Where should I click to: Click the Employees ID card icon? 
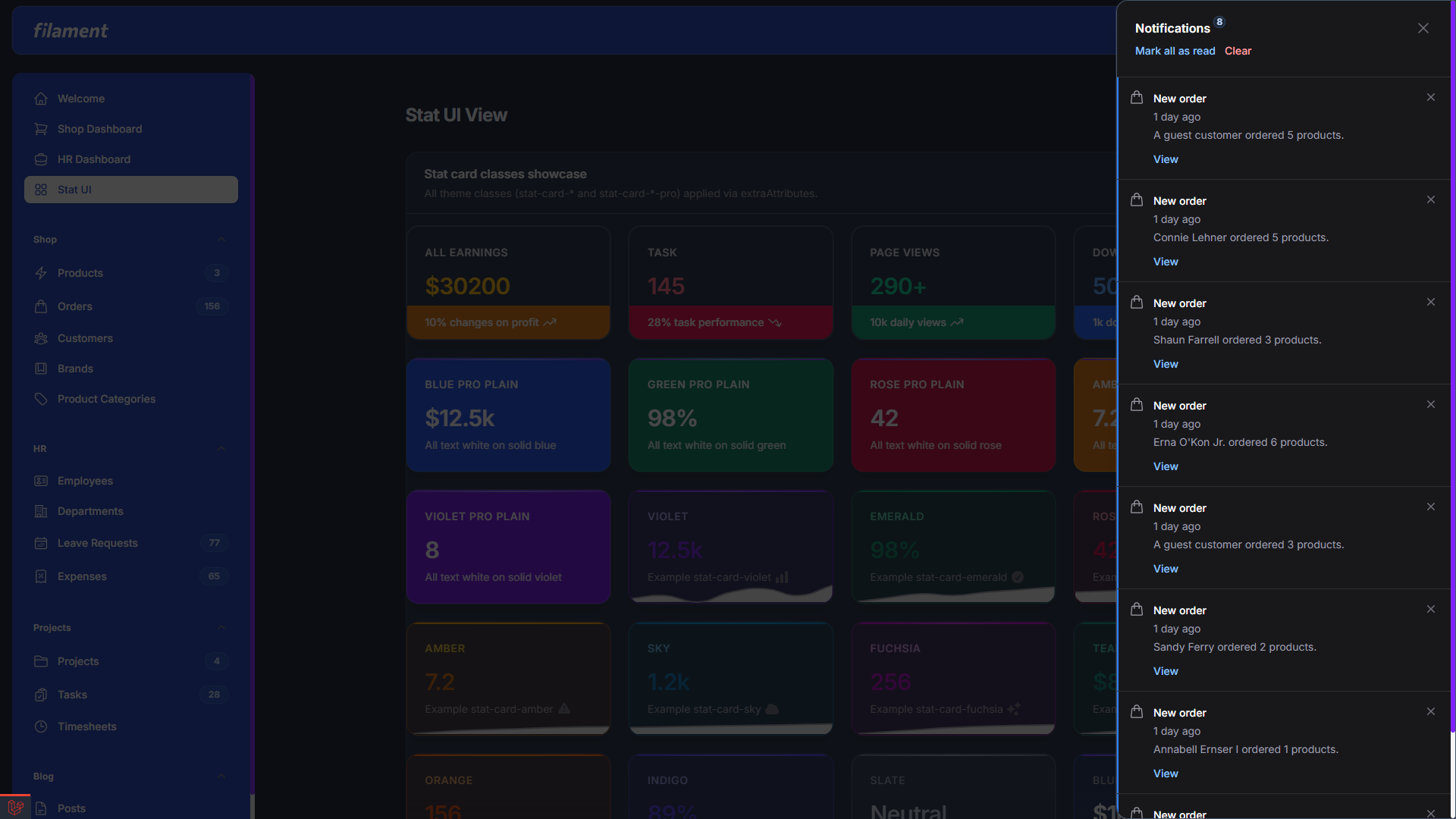[41, 481]
